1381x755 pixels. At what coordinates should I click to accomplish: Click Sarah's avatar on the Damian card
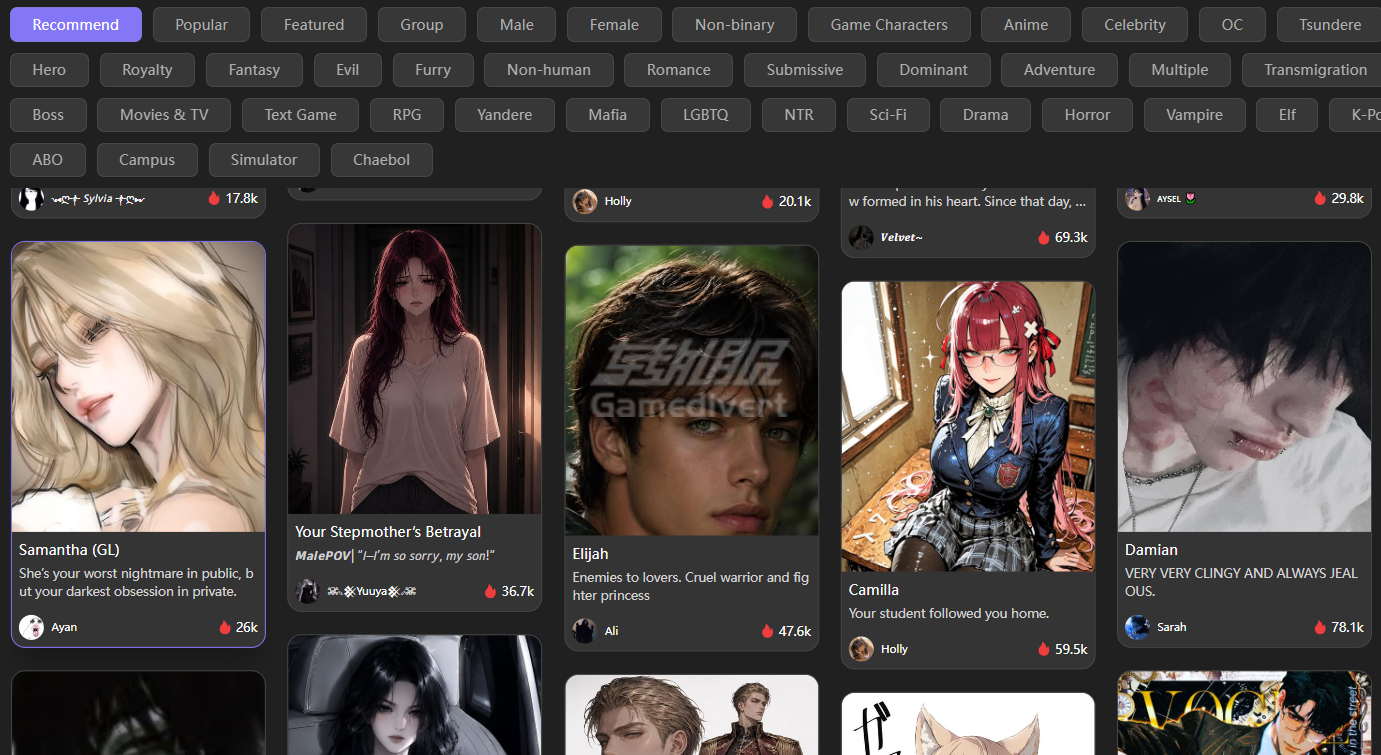(x=1138, y=627)
